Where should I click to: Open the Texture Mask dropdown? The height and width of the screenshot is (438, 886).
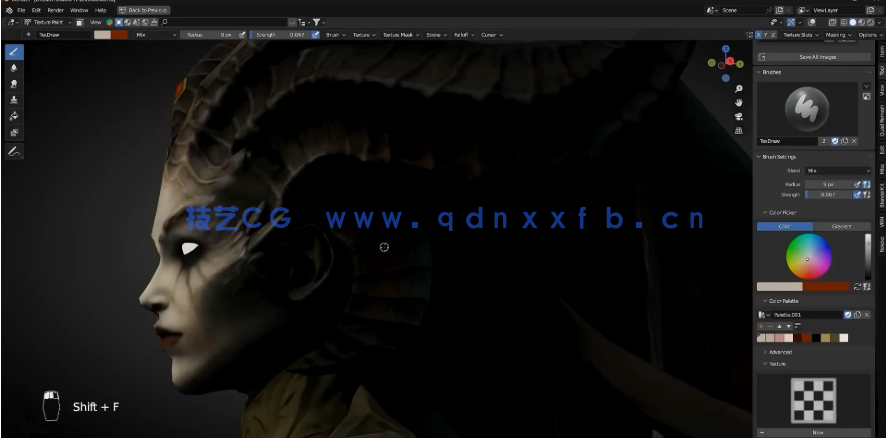[x=401, y=35]
